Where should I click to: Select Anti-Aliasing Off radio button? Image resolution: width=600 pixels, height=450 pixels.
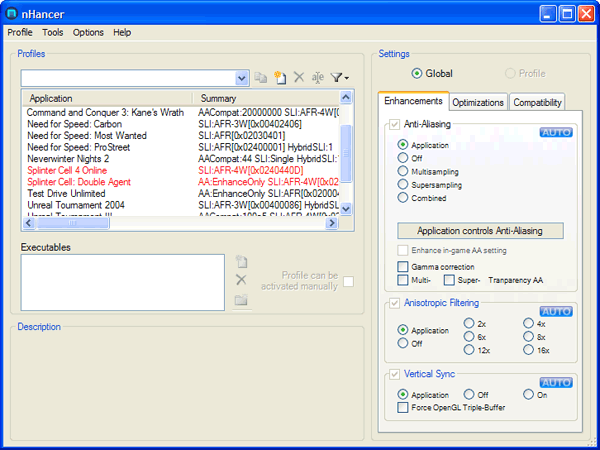point(403,158)
